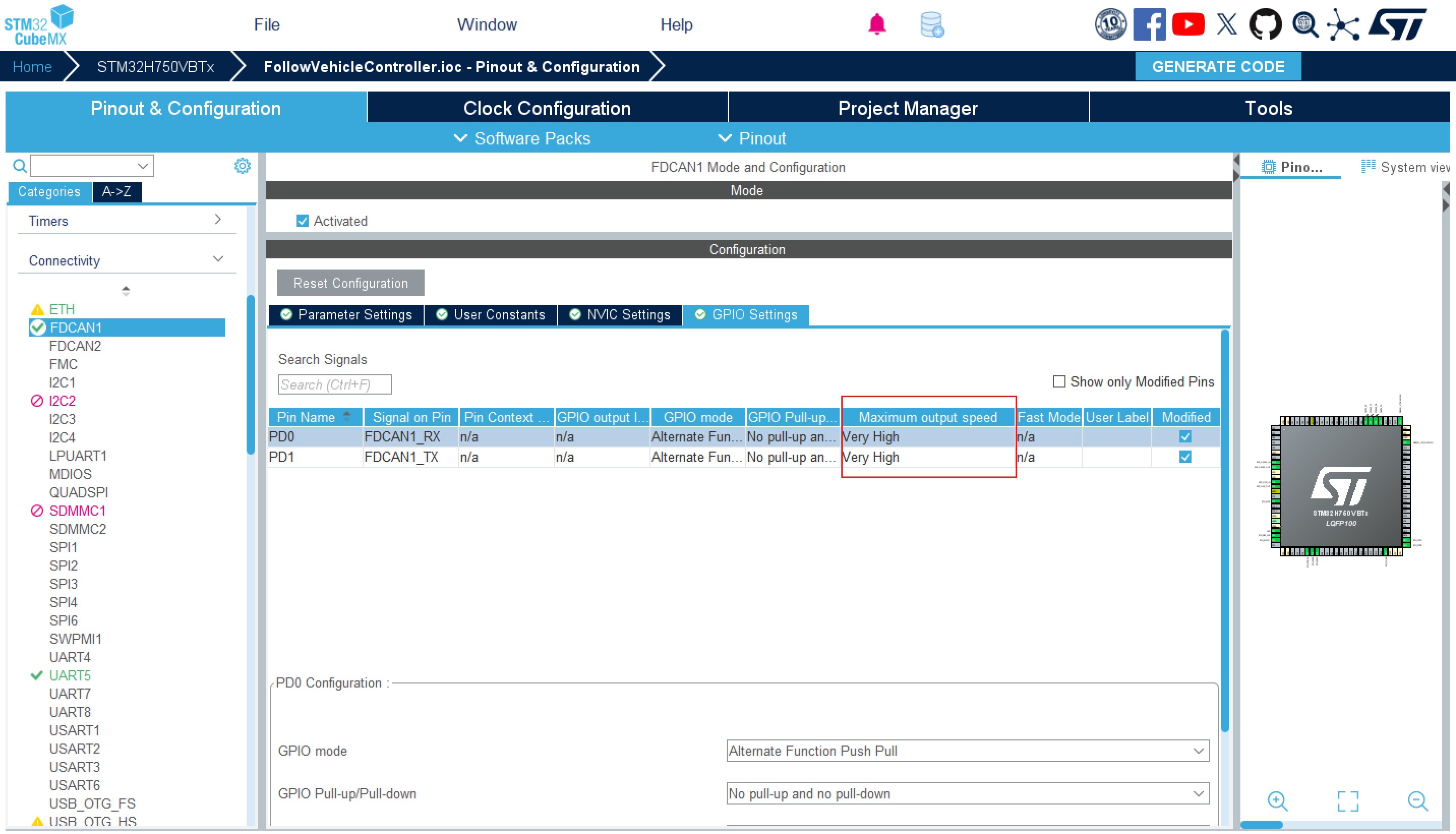1456x834 pixels.
Task: Select SPI1 in the peripheral list
Action: click(x=63, y=547)
